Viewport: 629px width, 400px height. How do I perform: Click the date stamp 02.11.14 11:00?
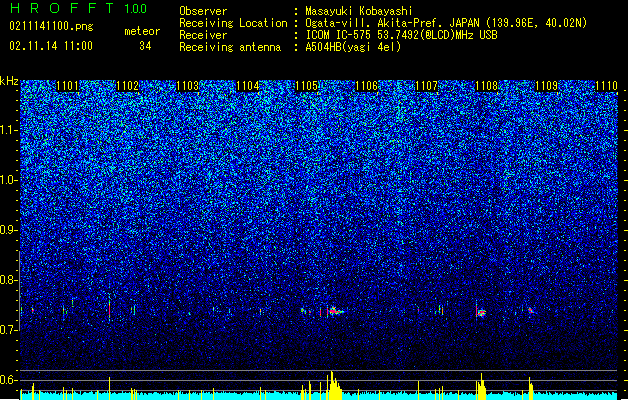click(x=51, y=46)
